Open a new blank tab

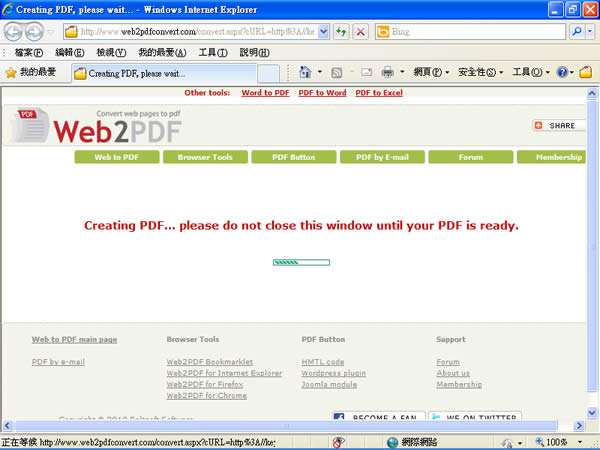pos(268,73)
